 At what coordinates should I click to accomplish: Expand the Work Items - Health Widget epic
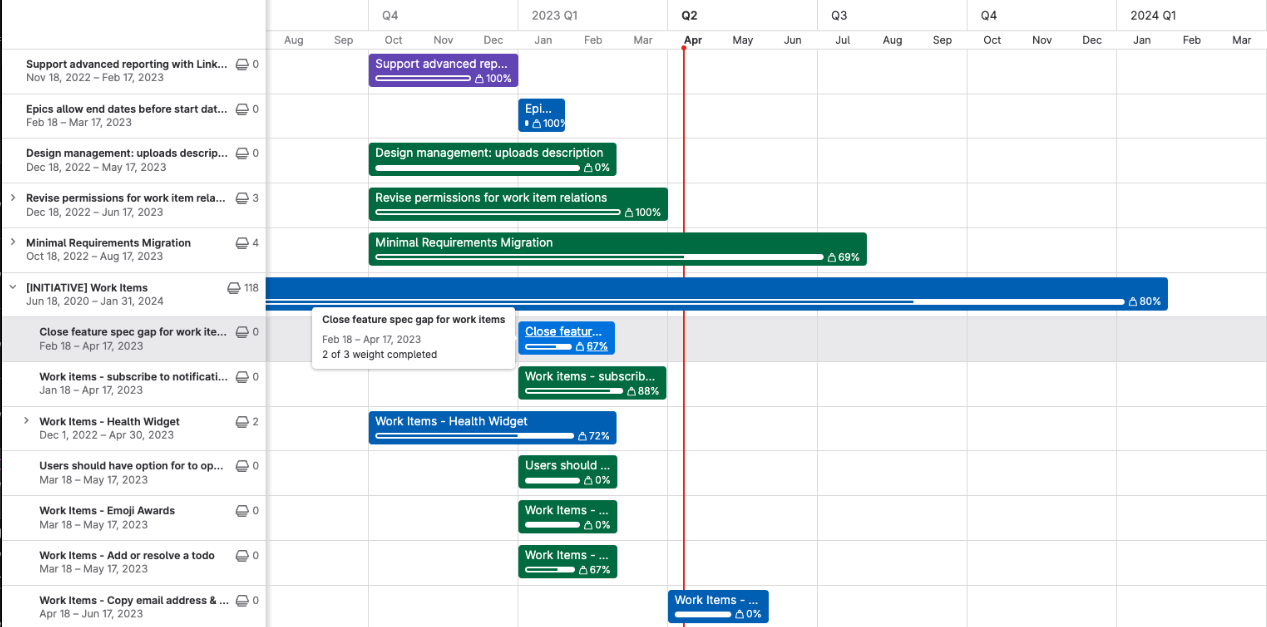click(x=26, y=421)
